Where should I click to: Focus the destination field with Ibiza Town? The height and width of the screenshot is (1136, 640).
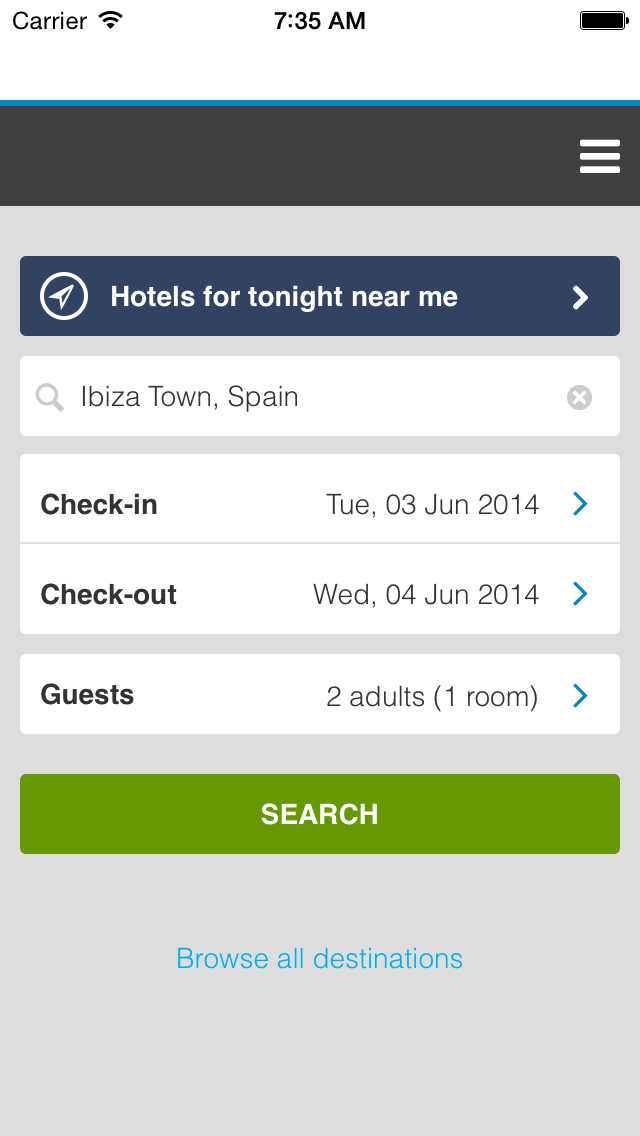tap(320, 396)
